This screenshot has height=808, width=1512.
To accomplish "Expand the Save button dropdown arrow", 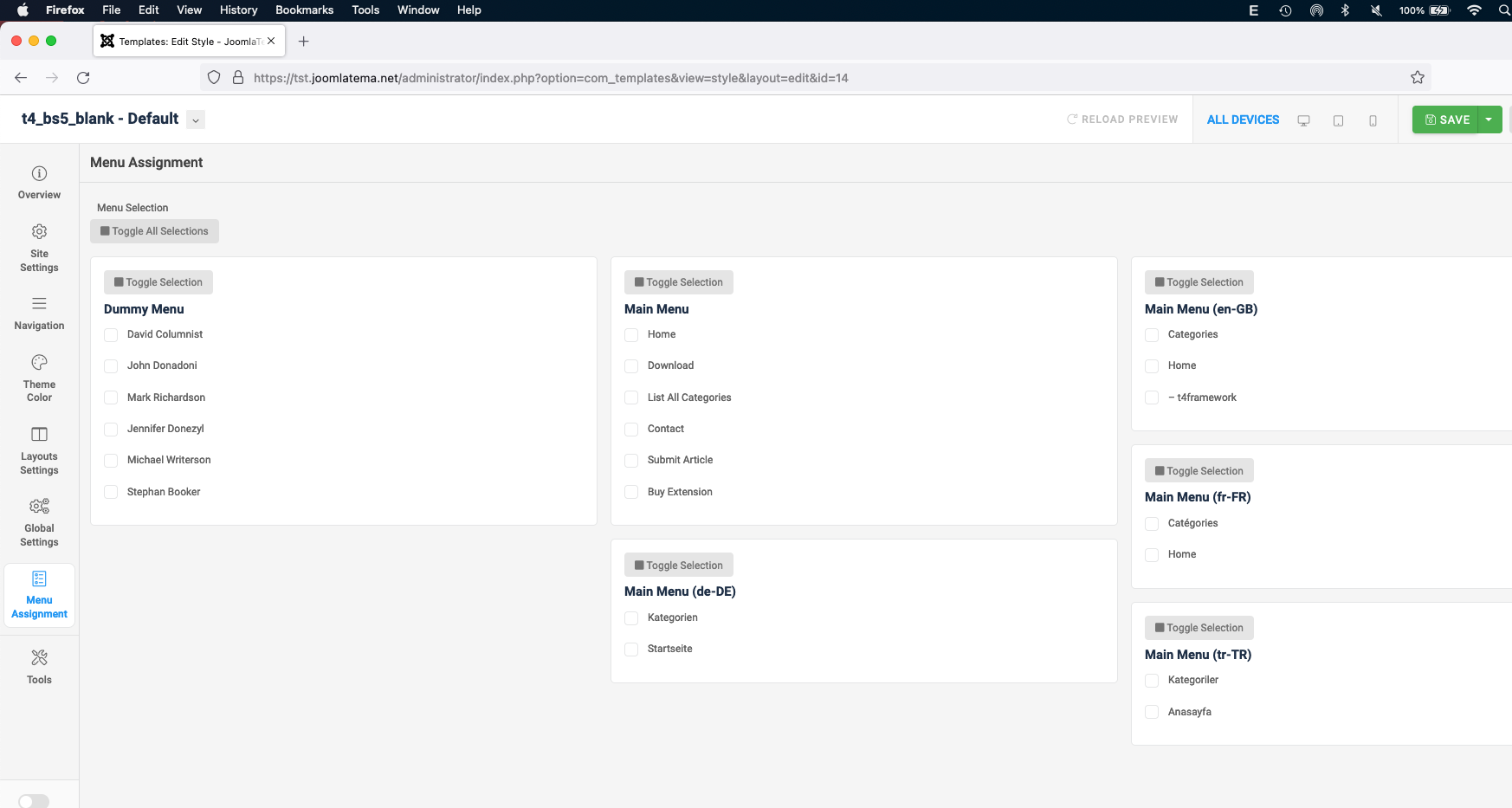I will click(x=1489, y=120).
